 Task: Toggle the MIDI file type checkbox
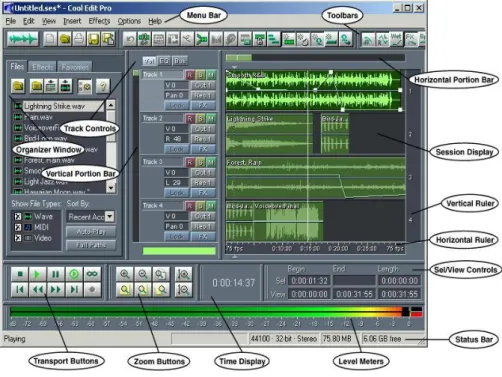pyautogui.click(x=18, y=227)
